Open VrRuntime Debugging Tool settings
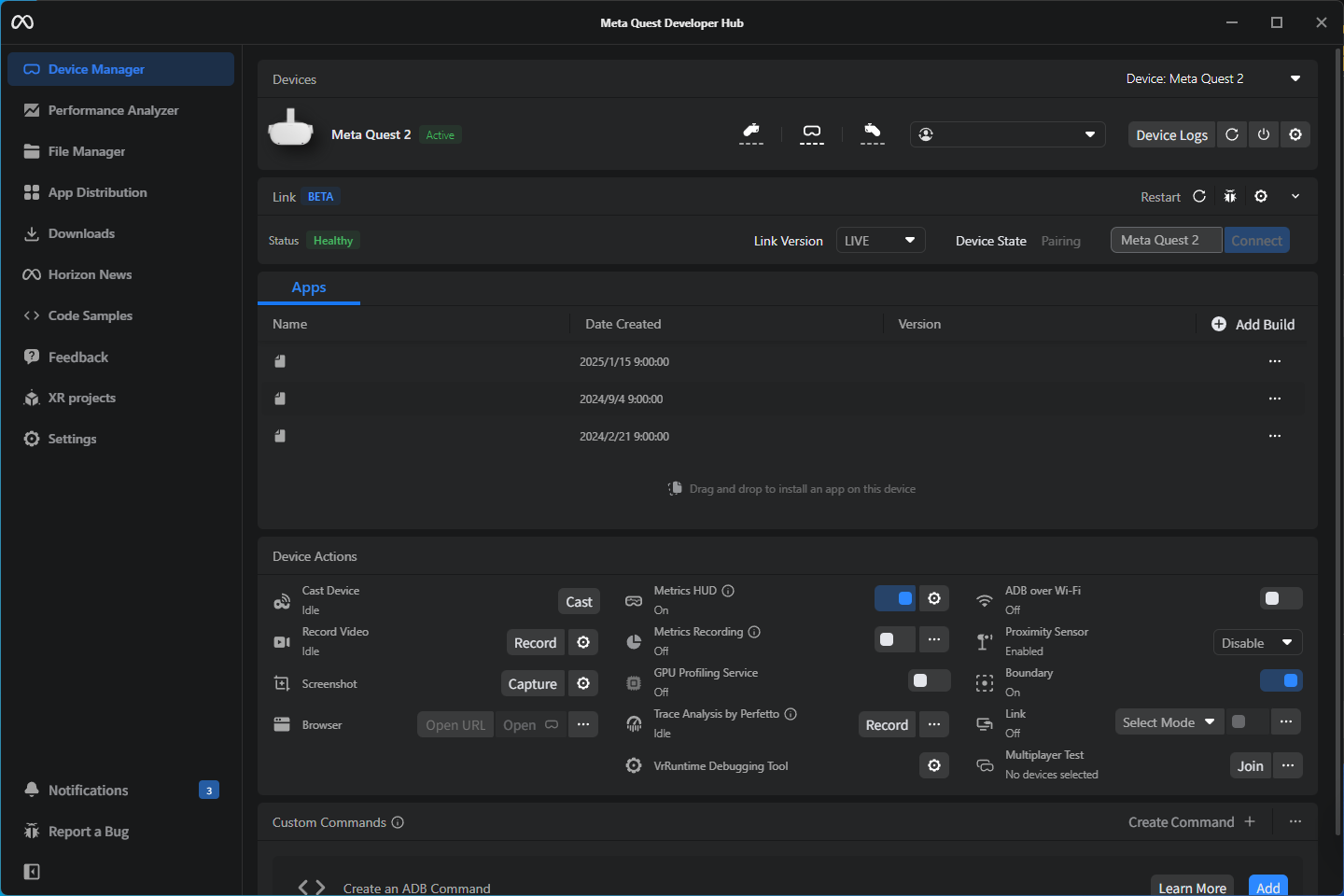 (x=934, y=765)
